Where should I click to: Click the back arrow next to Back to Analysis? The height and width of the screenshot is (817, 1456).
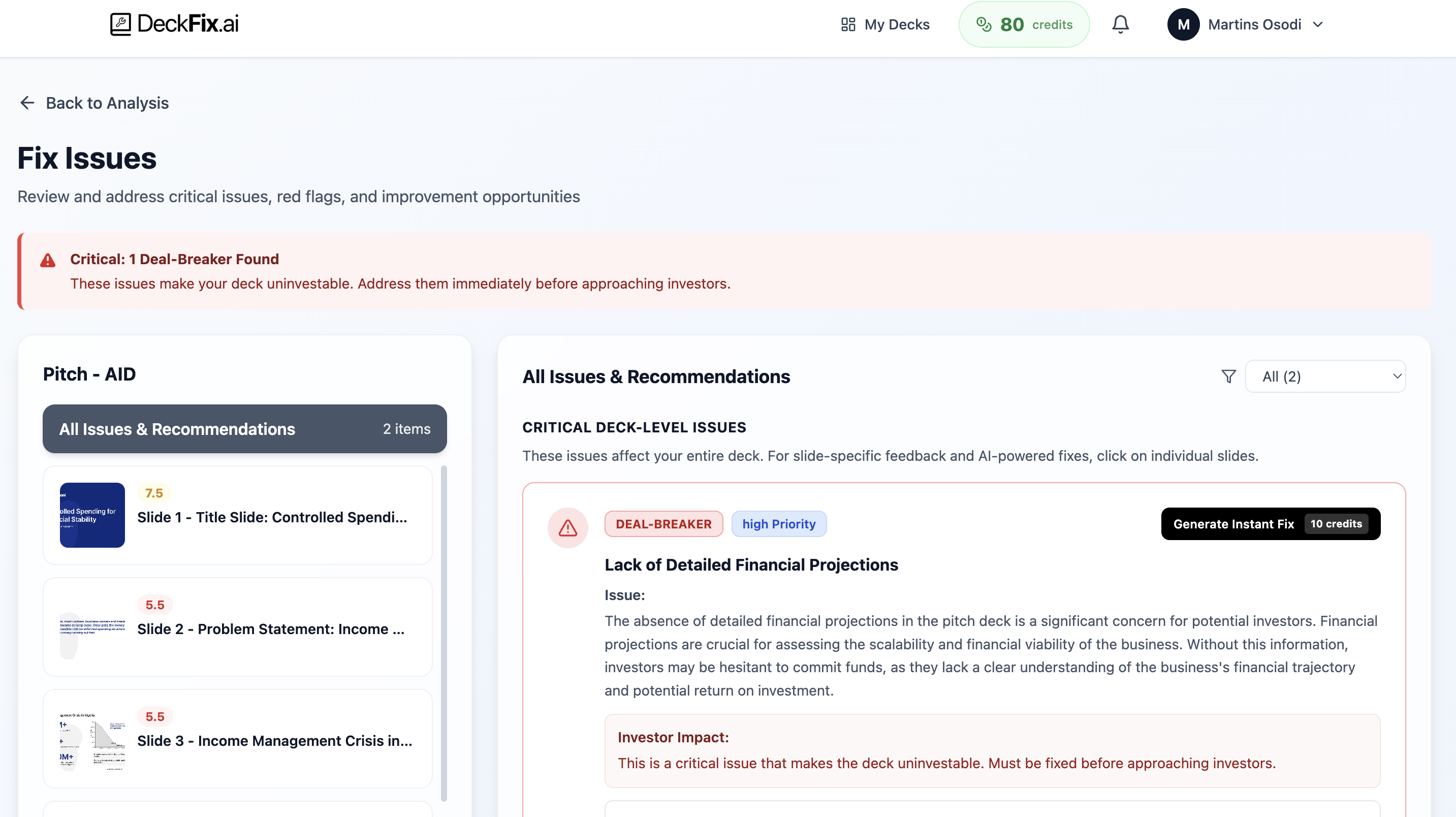[26, 103]
